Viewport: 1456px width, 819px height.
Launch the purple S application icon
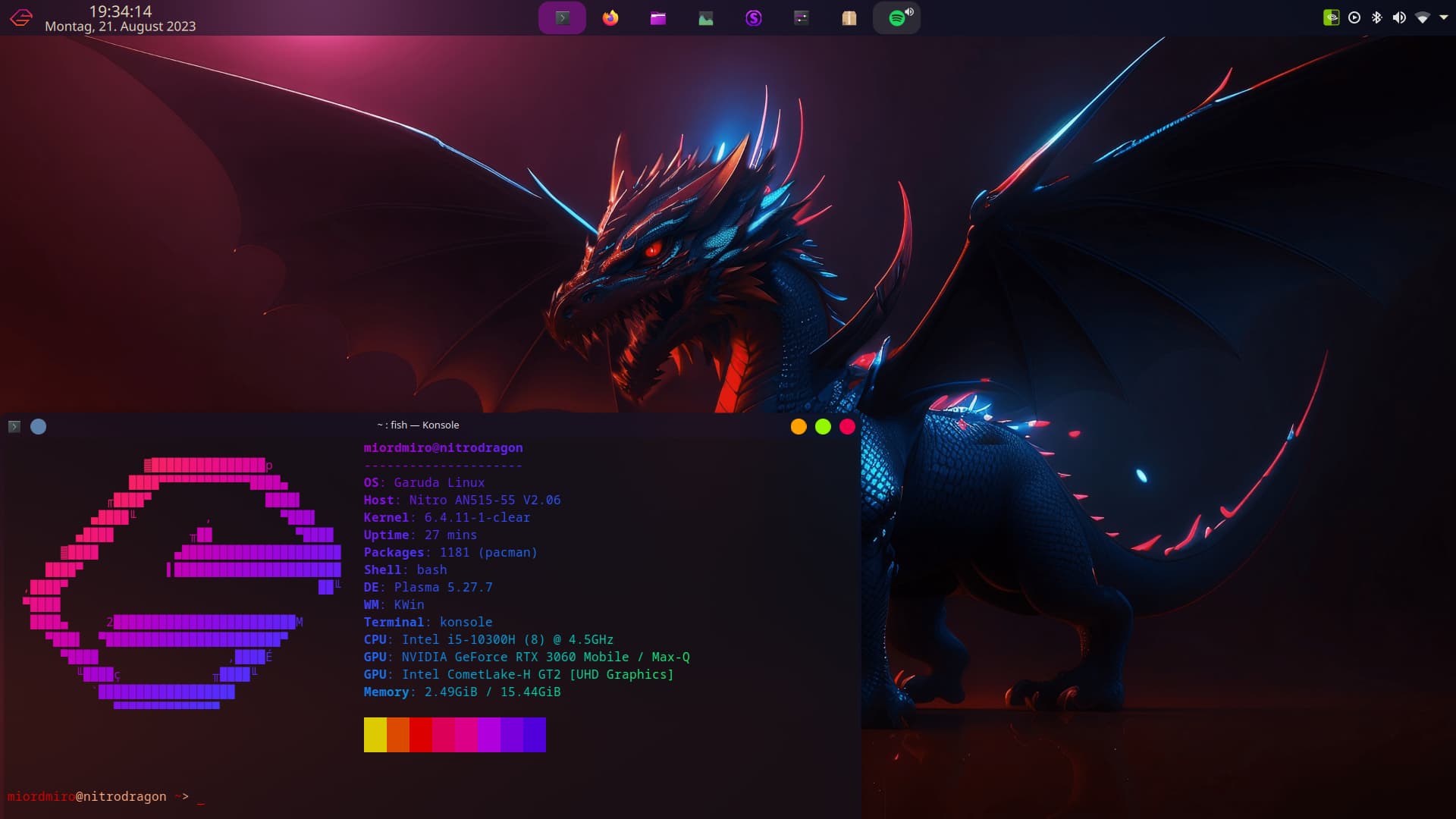tap(753, 17)
